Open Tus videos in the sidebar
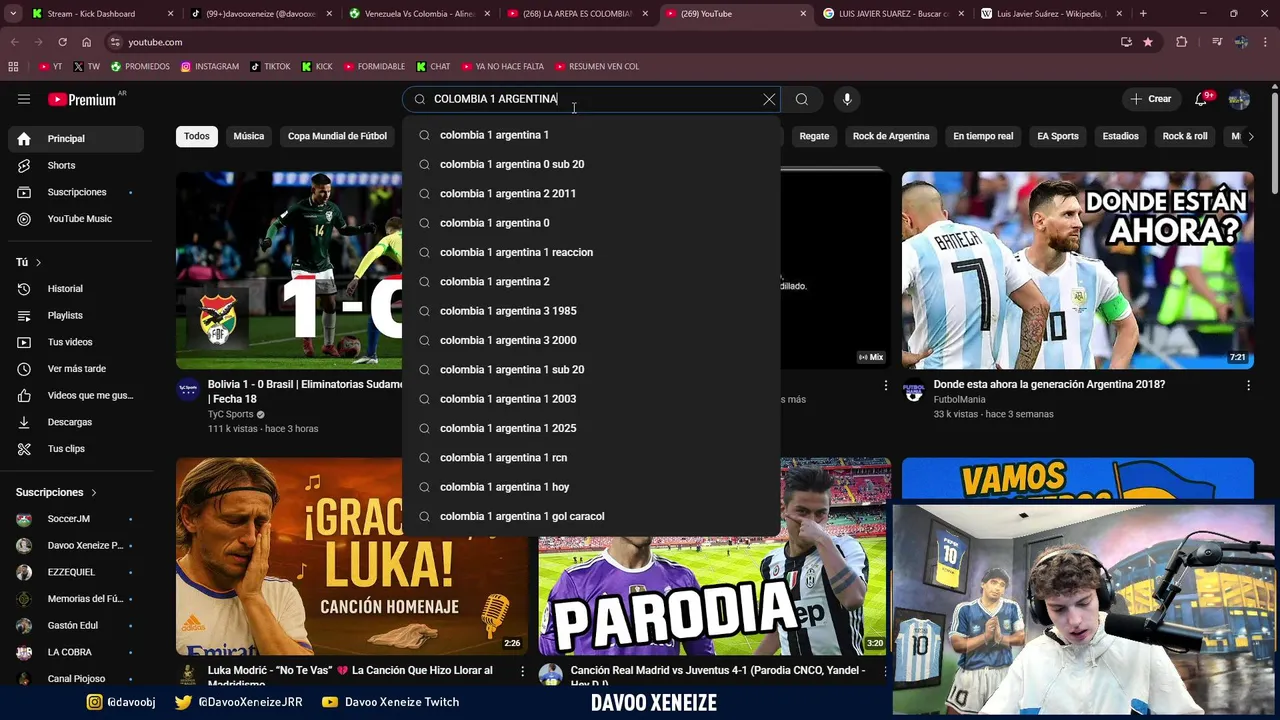The image size is (1280, 720). 76,342
